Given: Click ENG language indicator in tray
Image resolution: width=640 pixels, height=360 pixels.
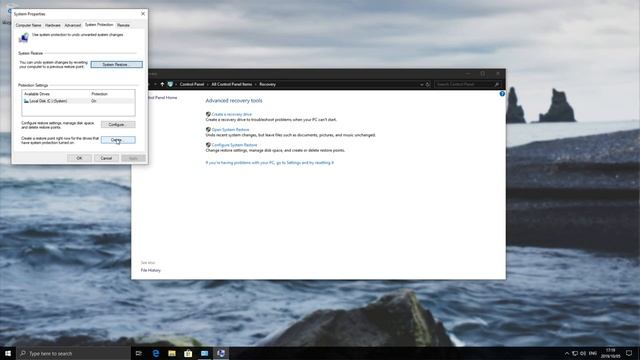Looking at the screenshot, I should click(x=593, y=353).
